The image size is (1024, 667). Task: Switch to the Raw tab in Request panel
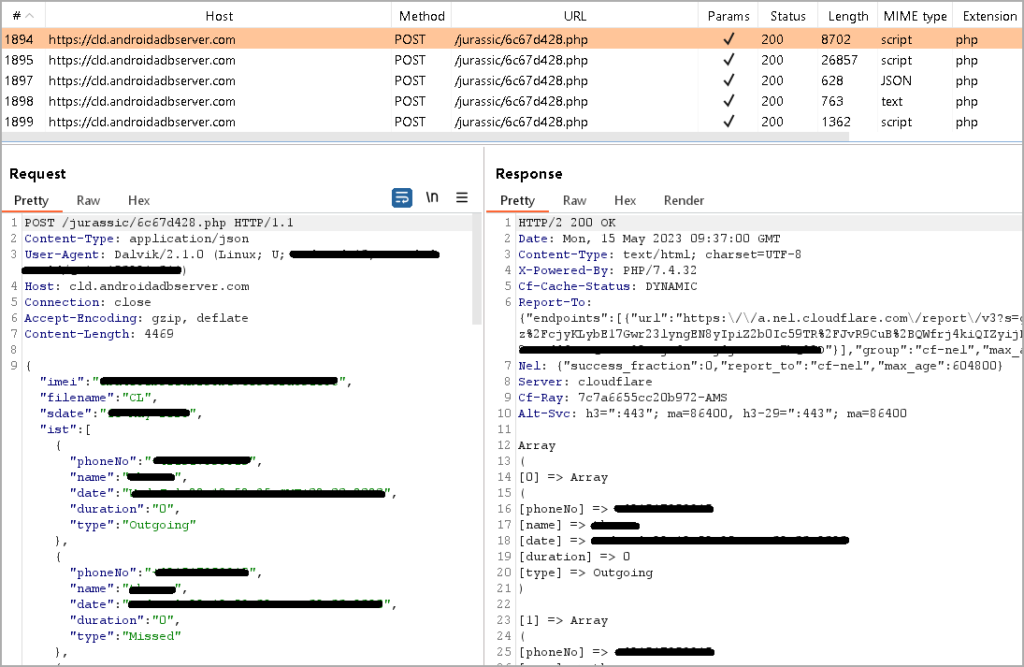pyautogui.click(x=88, y=200)
